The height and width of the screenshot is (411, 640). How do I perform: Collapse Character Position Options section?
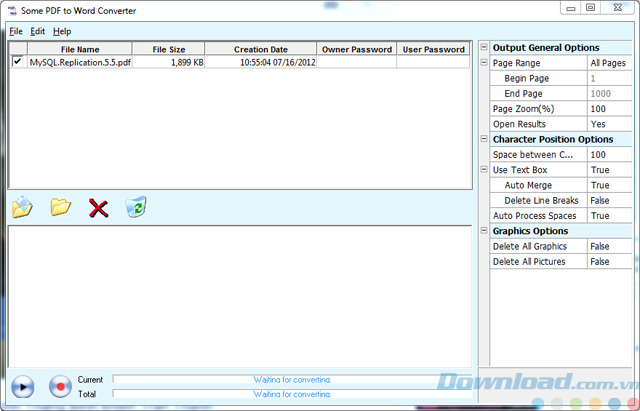[484, 139]
